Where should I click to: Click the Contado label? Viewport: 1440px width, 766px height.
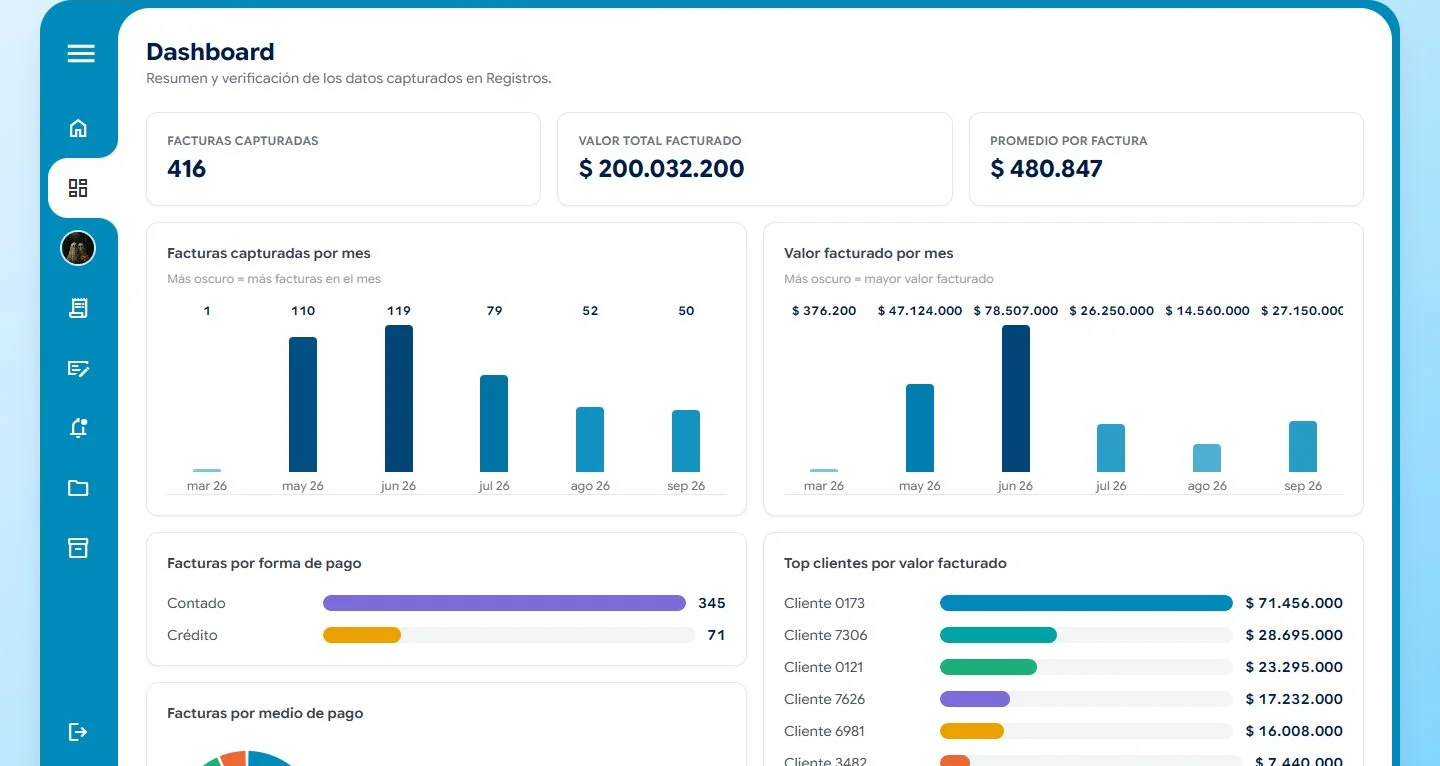pyautogui.click(x=196, y=603)
